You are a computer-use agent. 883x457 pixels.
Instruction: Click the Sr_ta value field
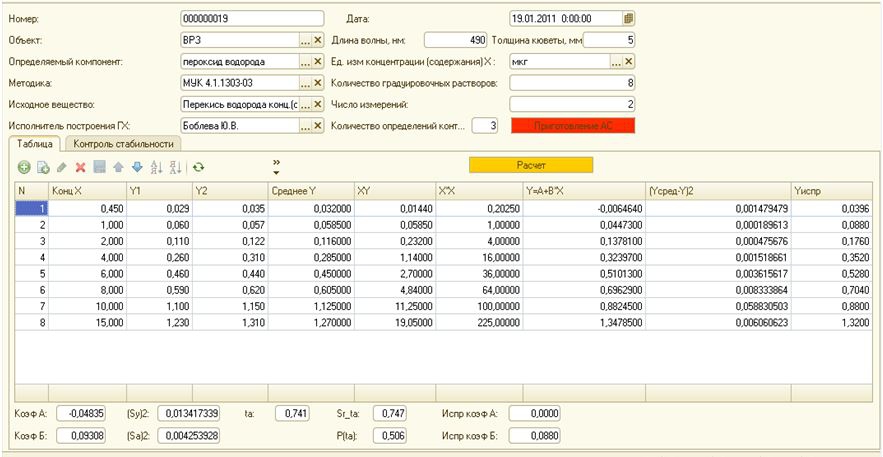click(x=390, y=414)
